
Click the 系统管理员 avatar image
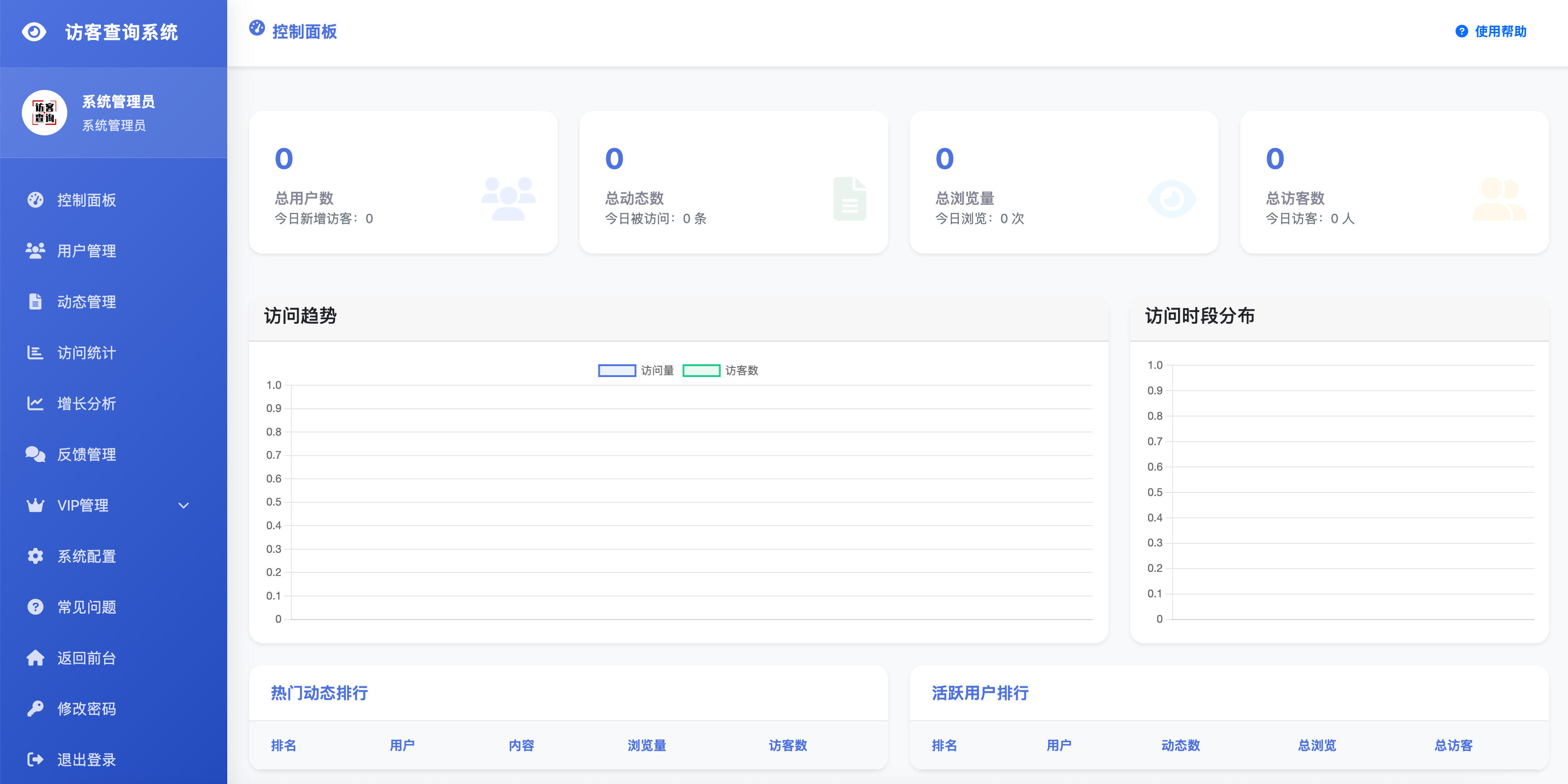click(x=45, y=113)
